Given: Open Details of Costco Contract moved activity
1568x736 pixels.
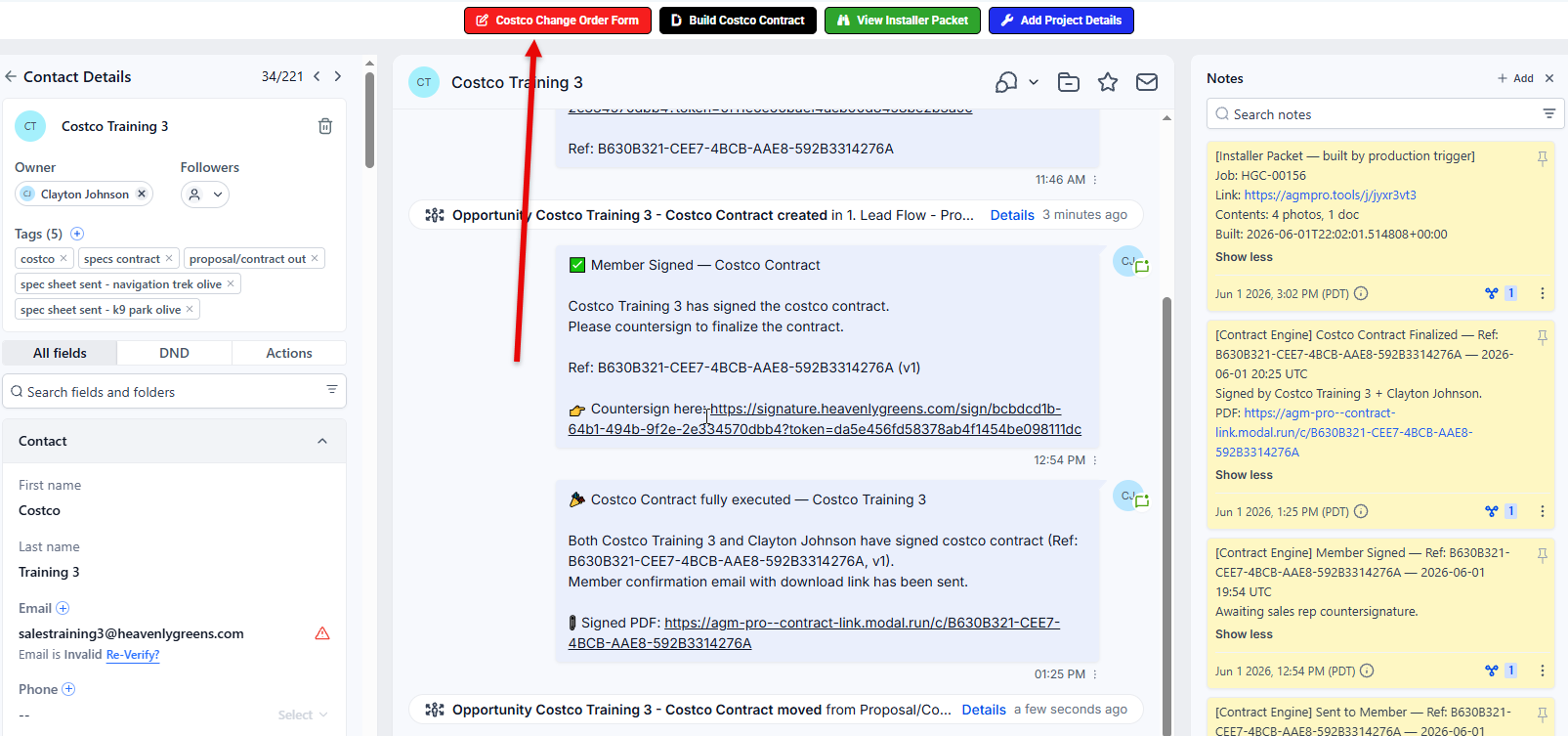Looking at the screenshot, I should tap(984, 710).
